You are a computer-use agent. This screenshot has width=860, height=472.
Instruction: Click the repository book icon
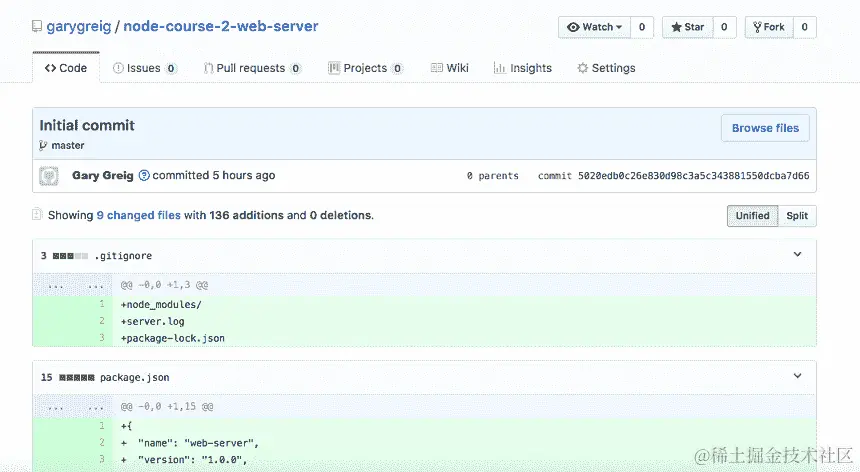[x=37, y=26]
